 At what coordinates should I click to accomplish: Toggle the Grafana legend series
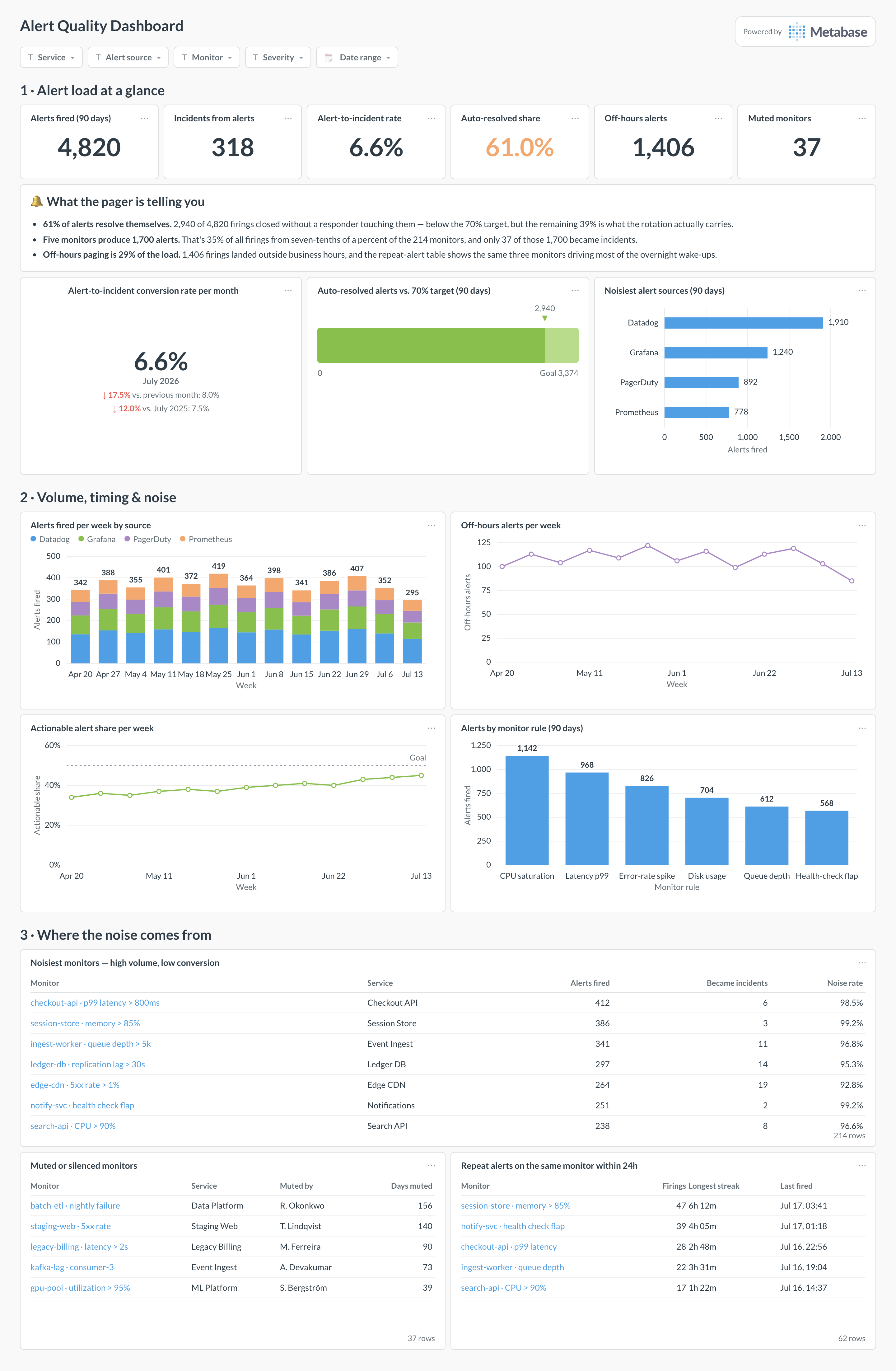[x=97, y=539]
